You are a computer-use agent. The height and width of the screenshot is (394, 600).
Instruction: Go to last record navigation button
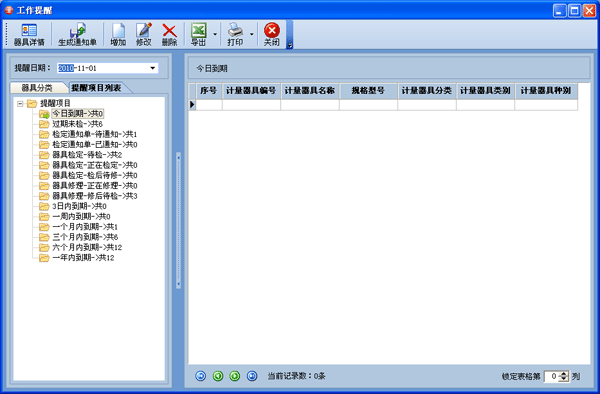[x=252, y=376]
